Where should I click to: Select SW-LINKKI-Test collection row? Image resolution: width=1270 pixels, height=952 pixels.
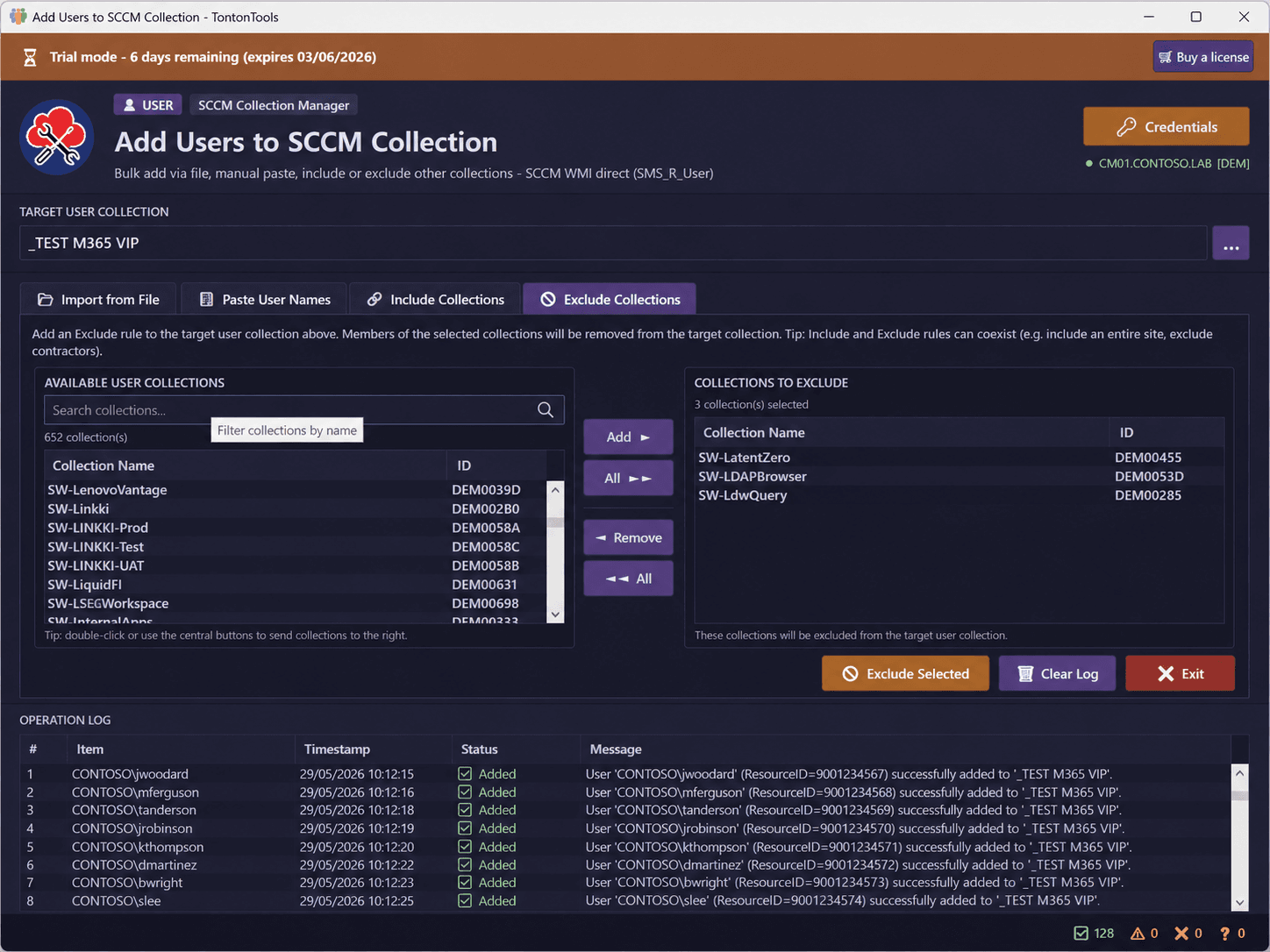click(x=296, y=547)
